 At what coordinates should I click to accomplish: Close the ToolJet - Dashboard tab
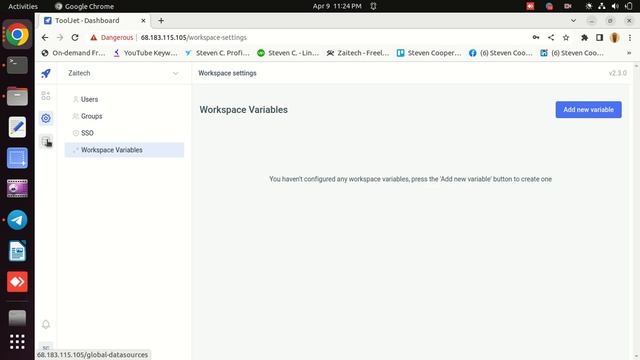click(x=143, y=20)
